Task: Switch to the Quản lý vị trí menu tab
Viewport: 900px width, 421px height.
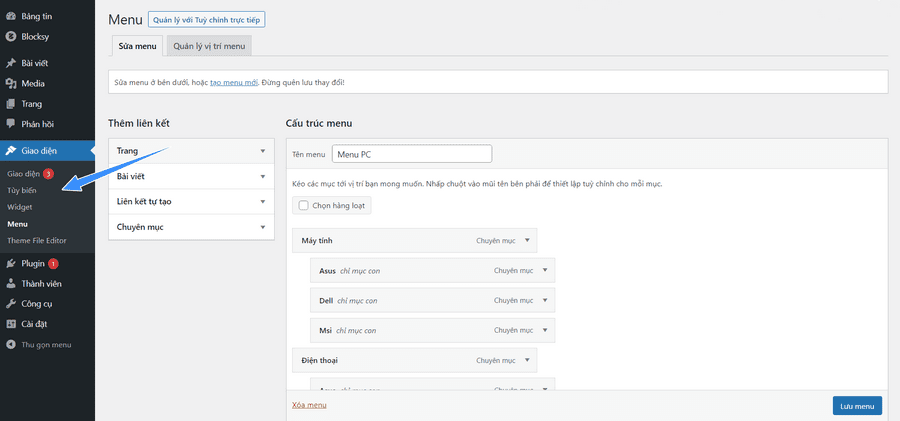Action: coord(209,46)
